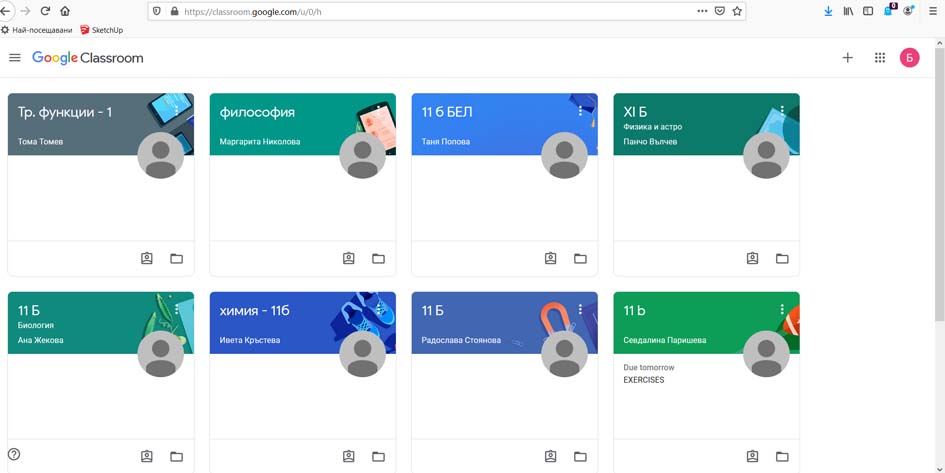Reload the page in the browser

click(x=45, y=12)
